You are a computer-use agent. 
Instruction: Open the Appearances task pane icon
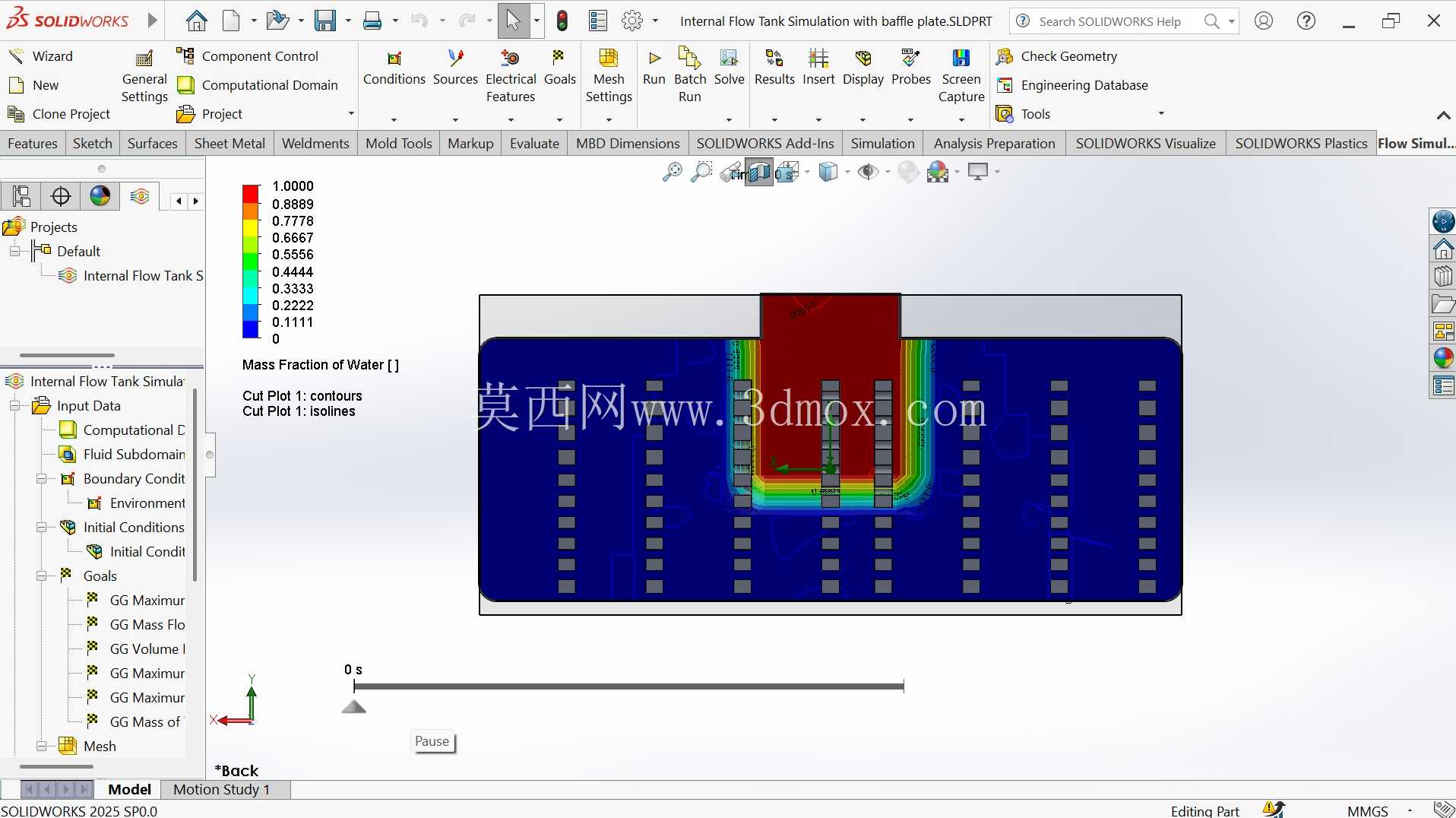(1443, 357)
